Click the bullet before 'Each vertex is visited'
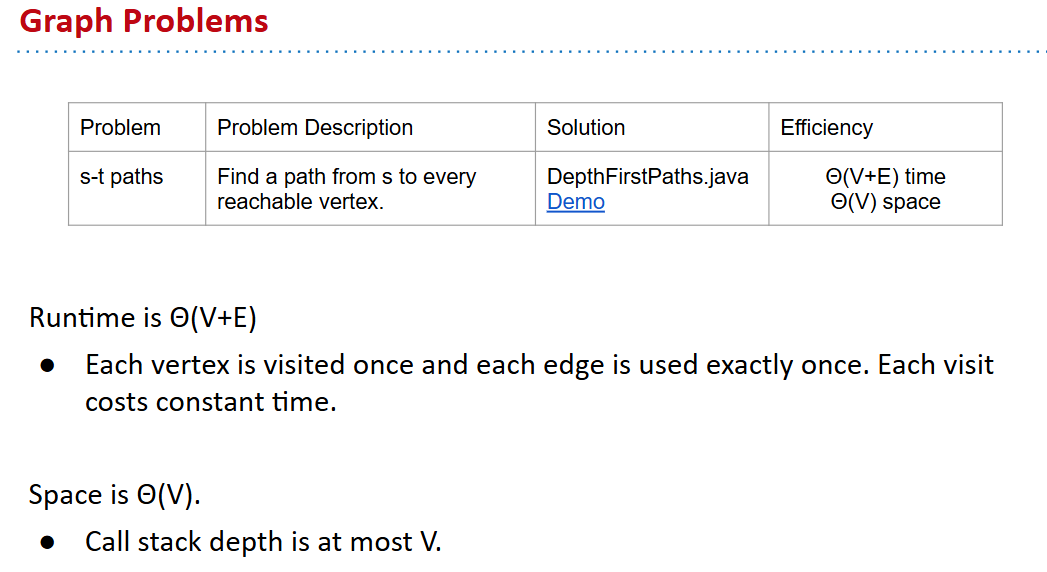1047x572 pixels. click(46, 366)
